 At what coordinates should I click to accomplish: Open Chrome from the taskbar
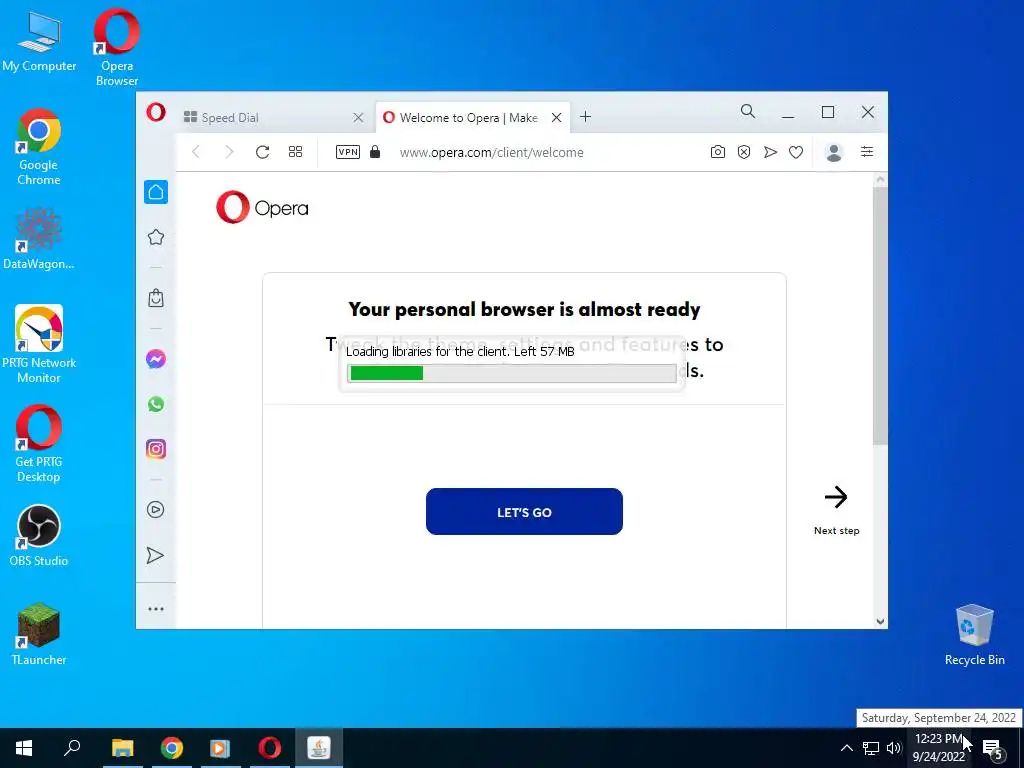pos(172,748)
